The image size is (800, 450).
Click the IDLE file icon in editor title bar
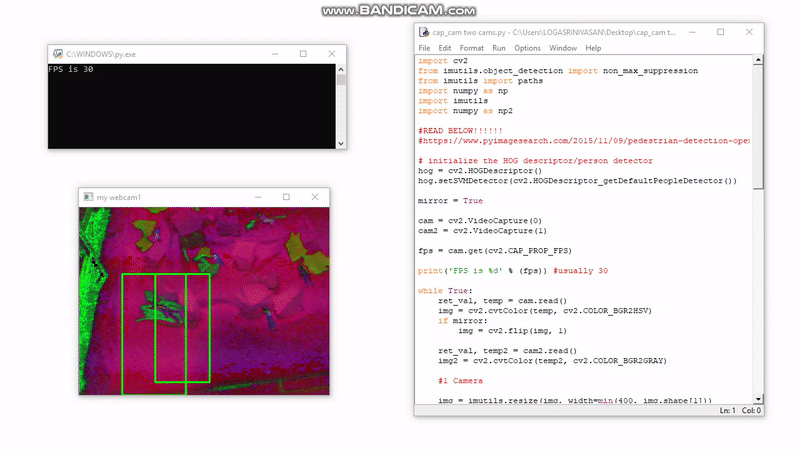[x=424, y=32]
